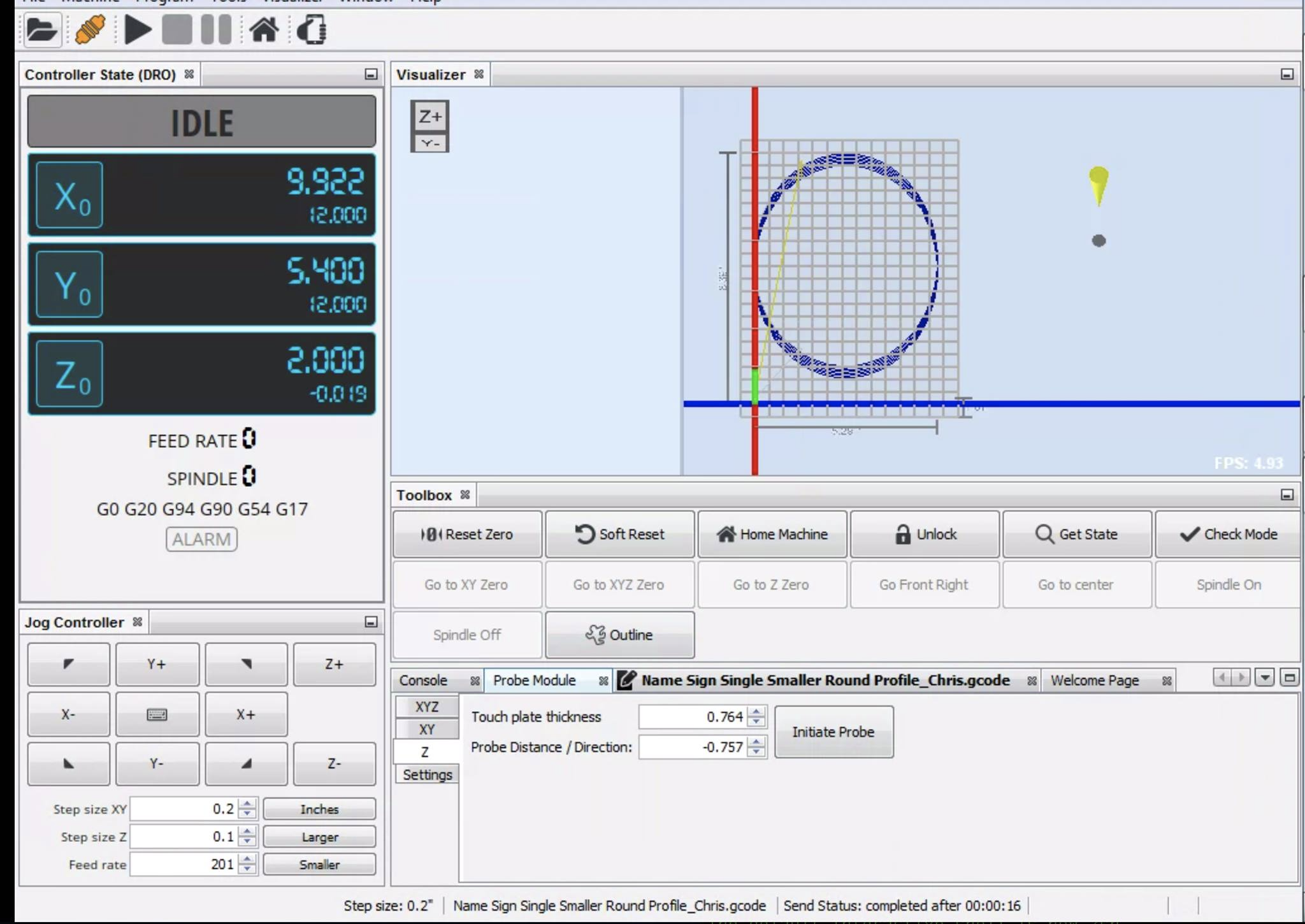
Task: Minimize the Controller State panel
Action: tap(371, 75)
